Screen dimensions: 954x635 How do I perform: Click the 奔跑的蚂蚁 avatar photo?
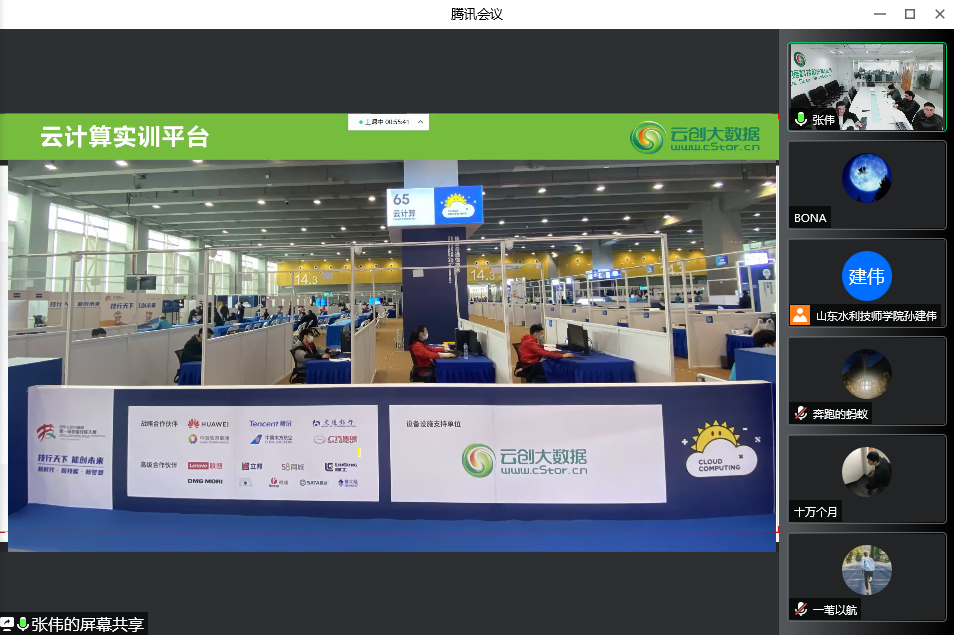click(x=866, y=374)
